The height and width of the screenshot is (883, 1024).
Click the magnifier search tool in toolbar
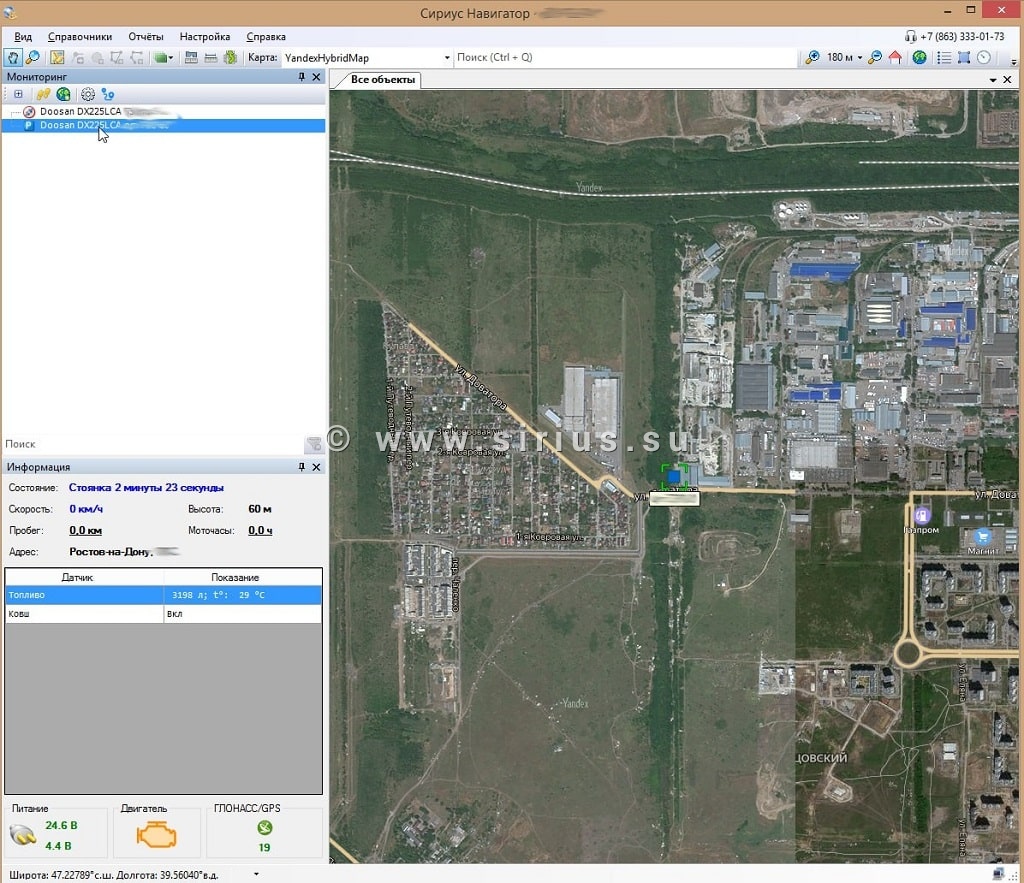click(x=33, y=58)
